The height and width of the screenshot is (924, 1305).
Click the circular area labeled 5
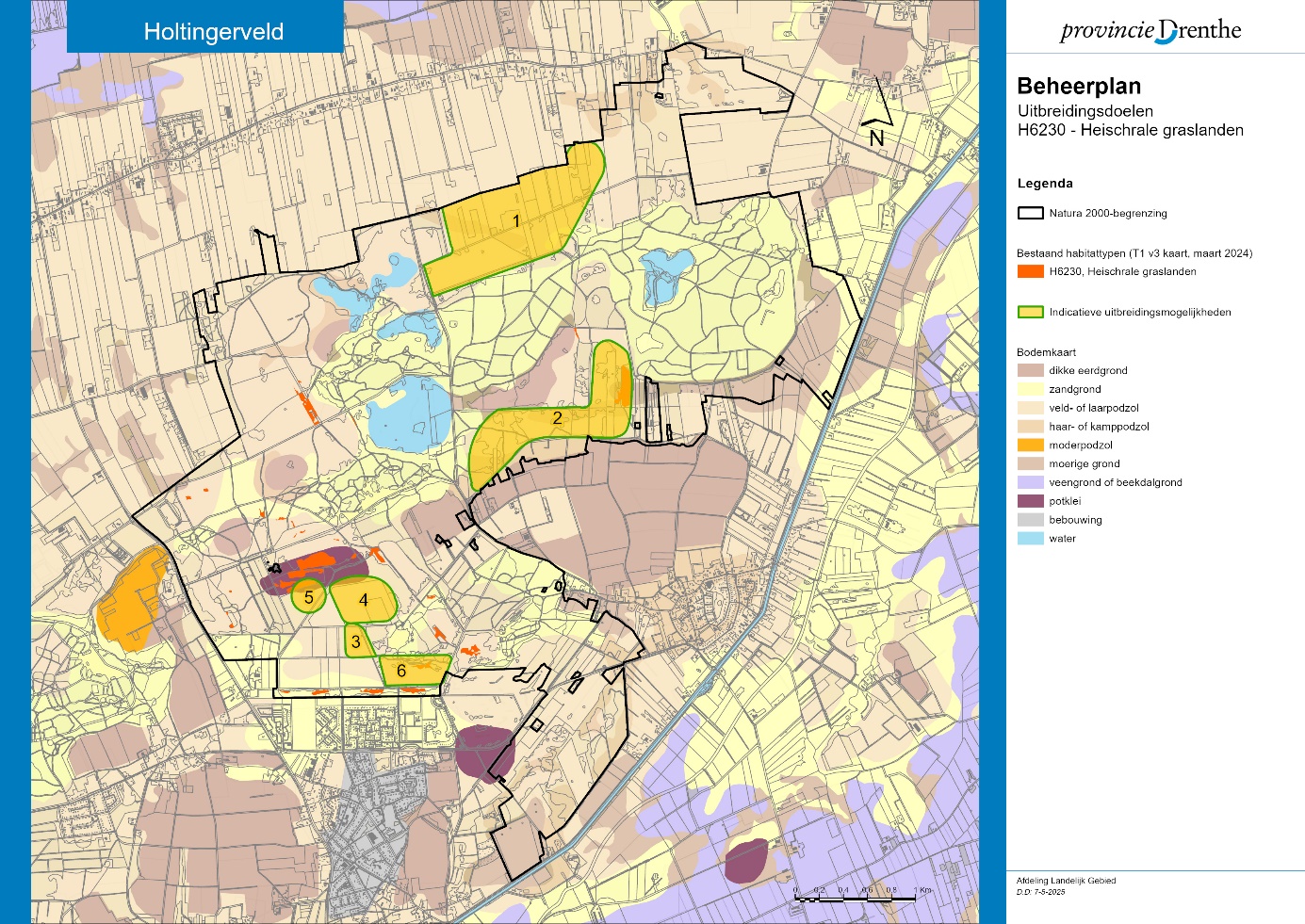(x=308, y=597)
